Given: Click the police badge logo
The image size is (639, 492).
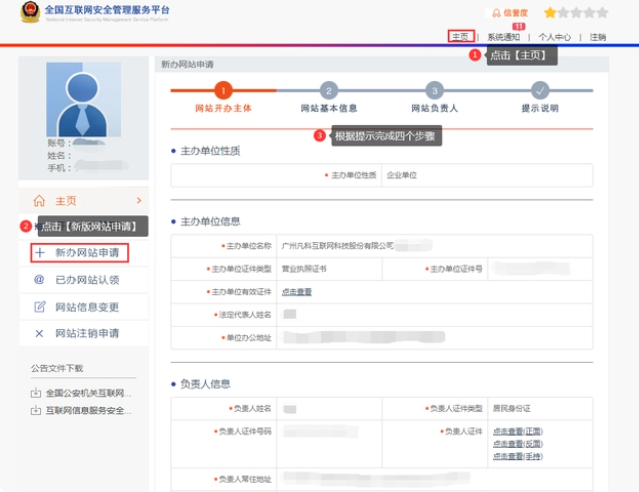Looking at the screenshot, I should click(30, 13).
